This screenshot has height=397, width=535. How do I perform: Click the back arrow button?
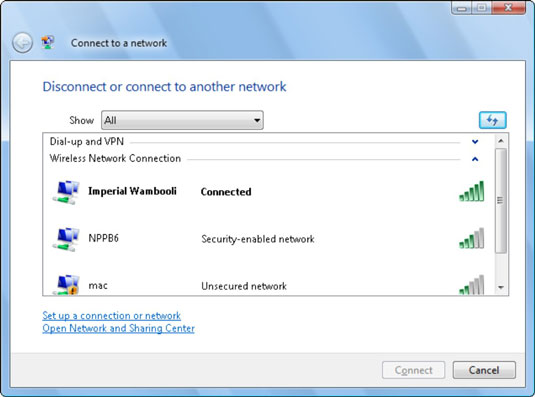click(x=23, y=43)
